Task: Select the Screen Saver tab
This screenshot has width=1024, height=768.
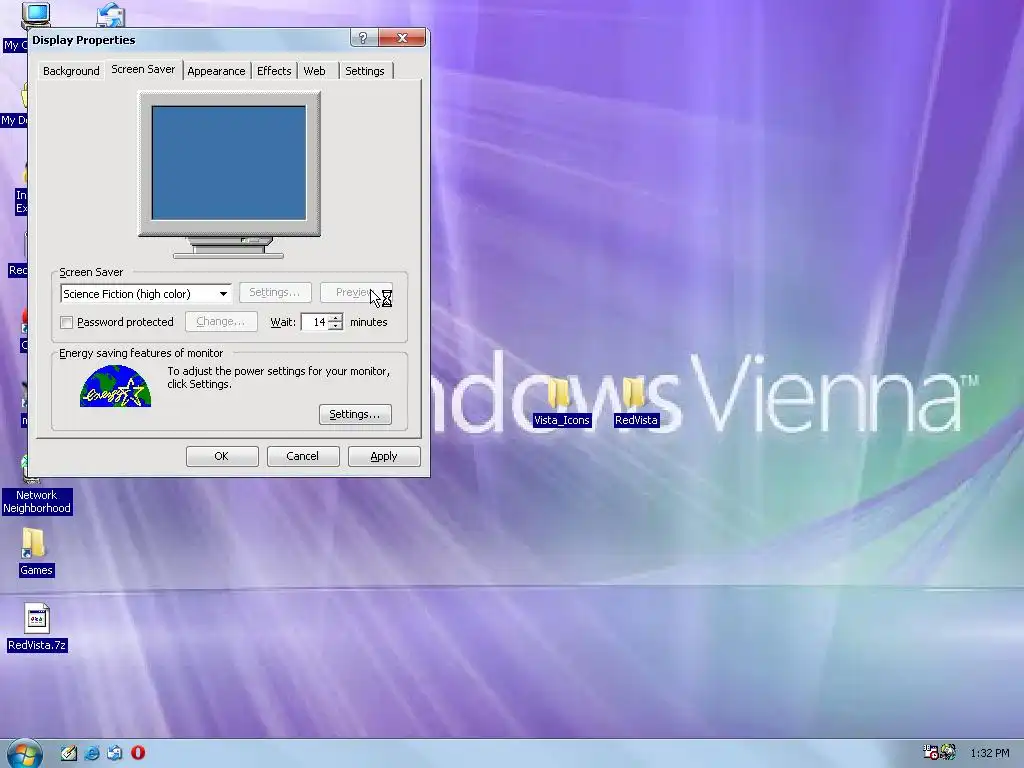Action: point(143,69)
